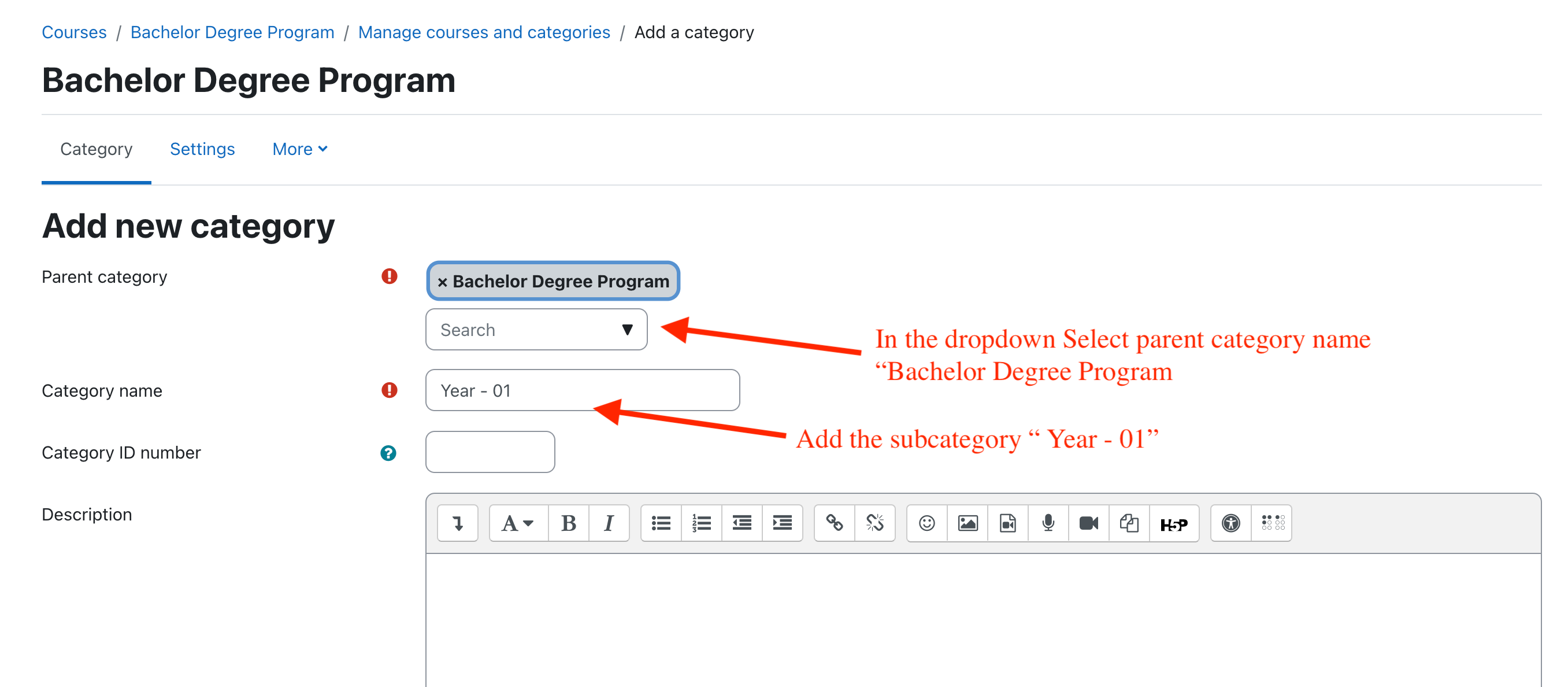
Task: Toggle the editor toolbar expand arrow
Action: tap(458, 523)
